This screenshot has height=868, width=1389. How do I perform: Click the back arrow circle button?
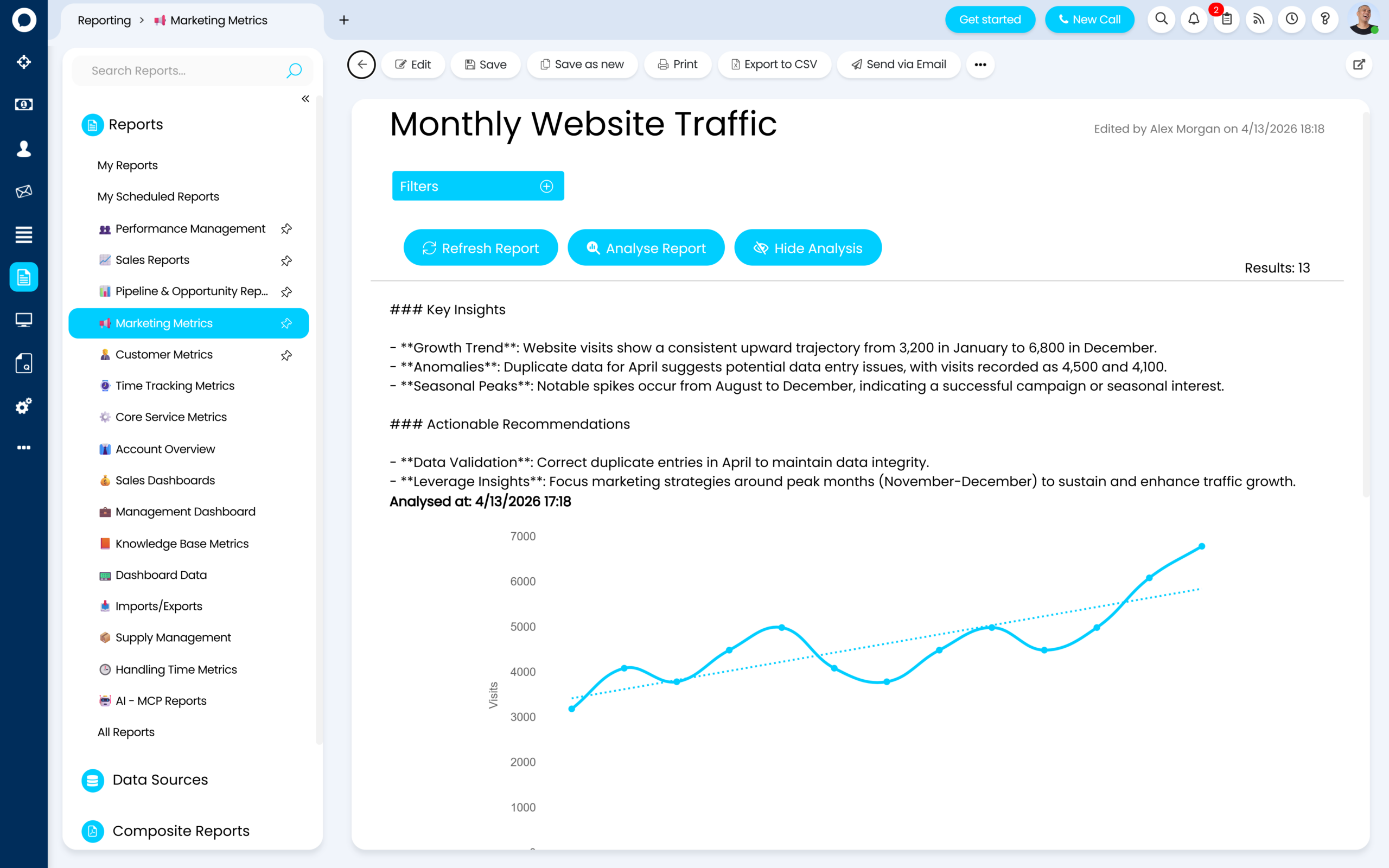point(361,65)
